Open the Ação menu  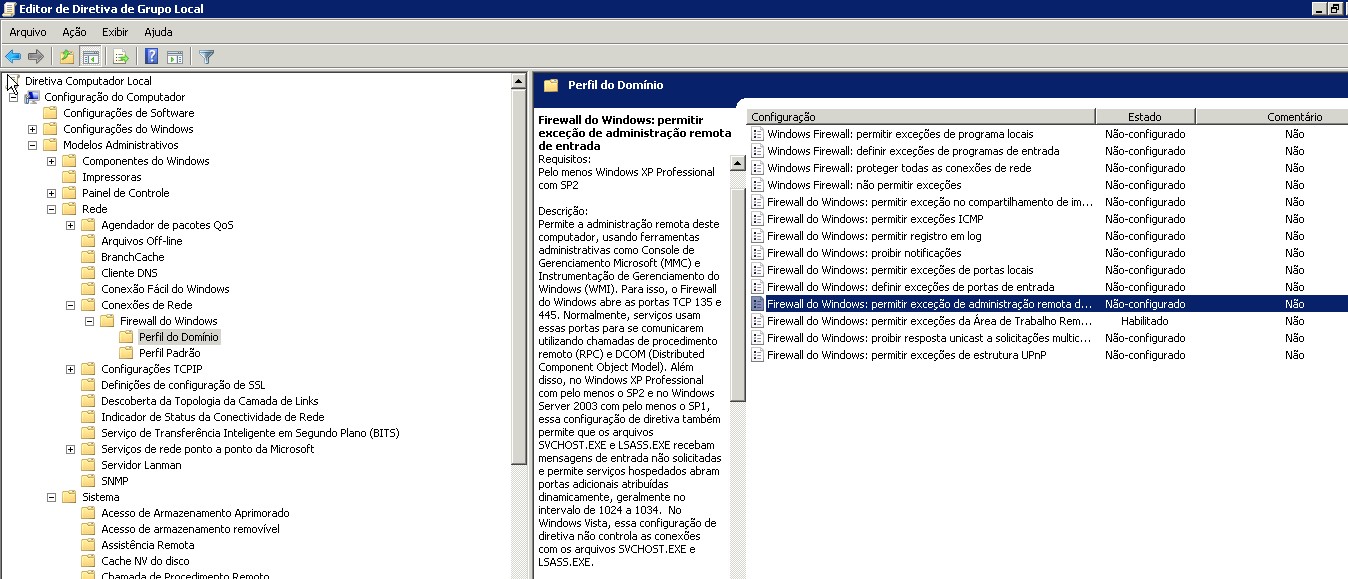click(x=75, y=32)
